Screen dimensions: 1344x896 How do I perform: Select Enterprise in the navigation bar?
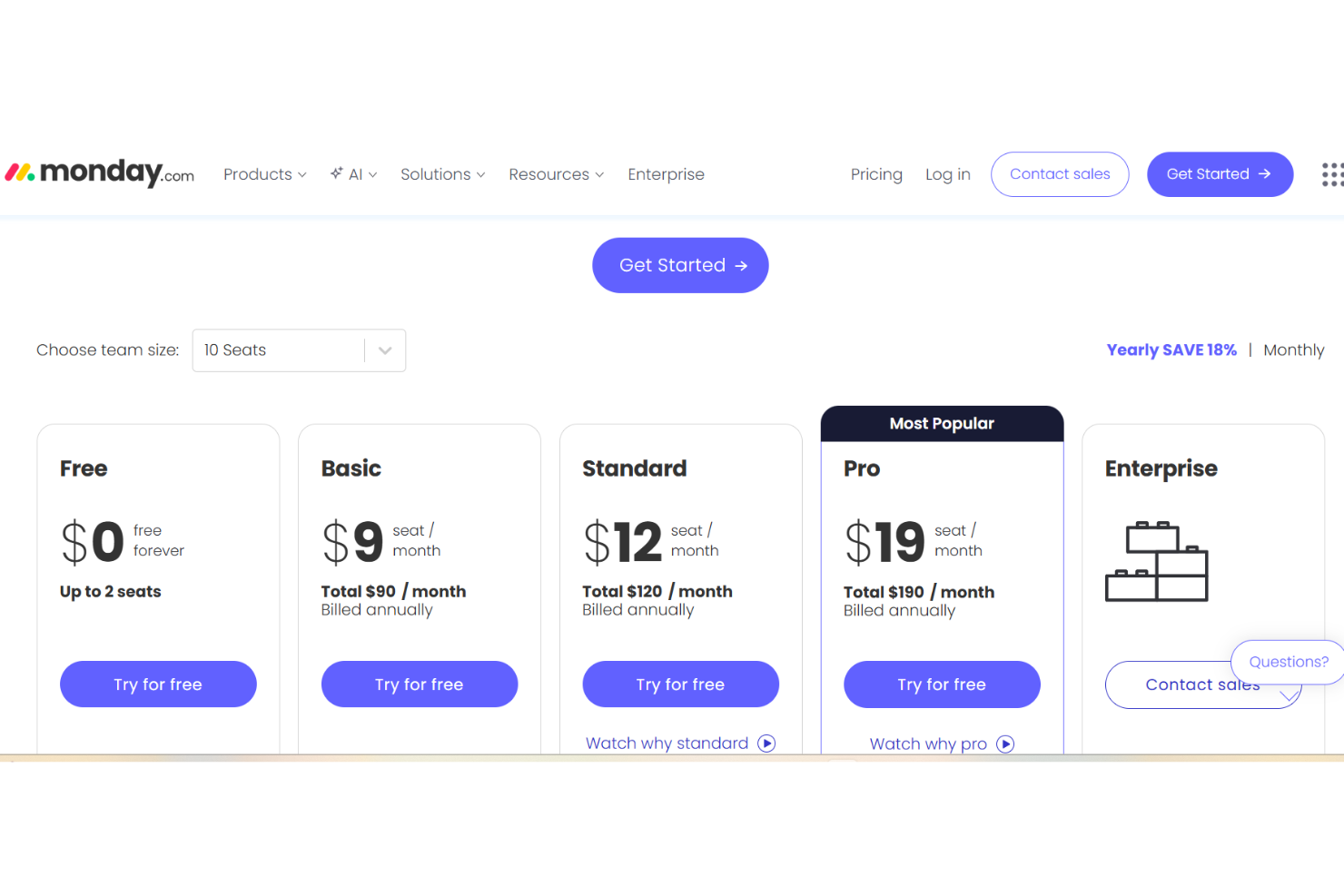pos(666,174)
